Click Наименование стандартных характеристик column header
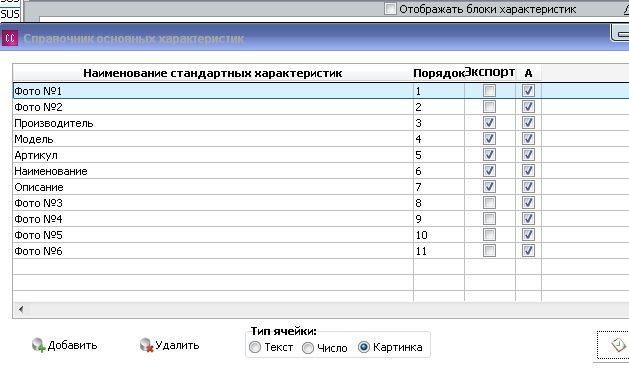Image resolution: width=629 pixels, height=369 pixels. pyautogui.click(x=213, y=73)
